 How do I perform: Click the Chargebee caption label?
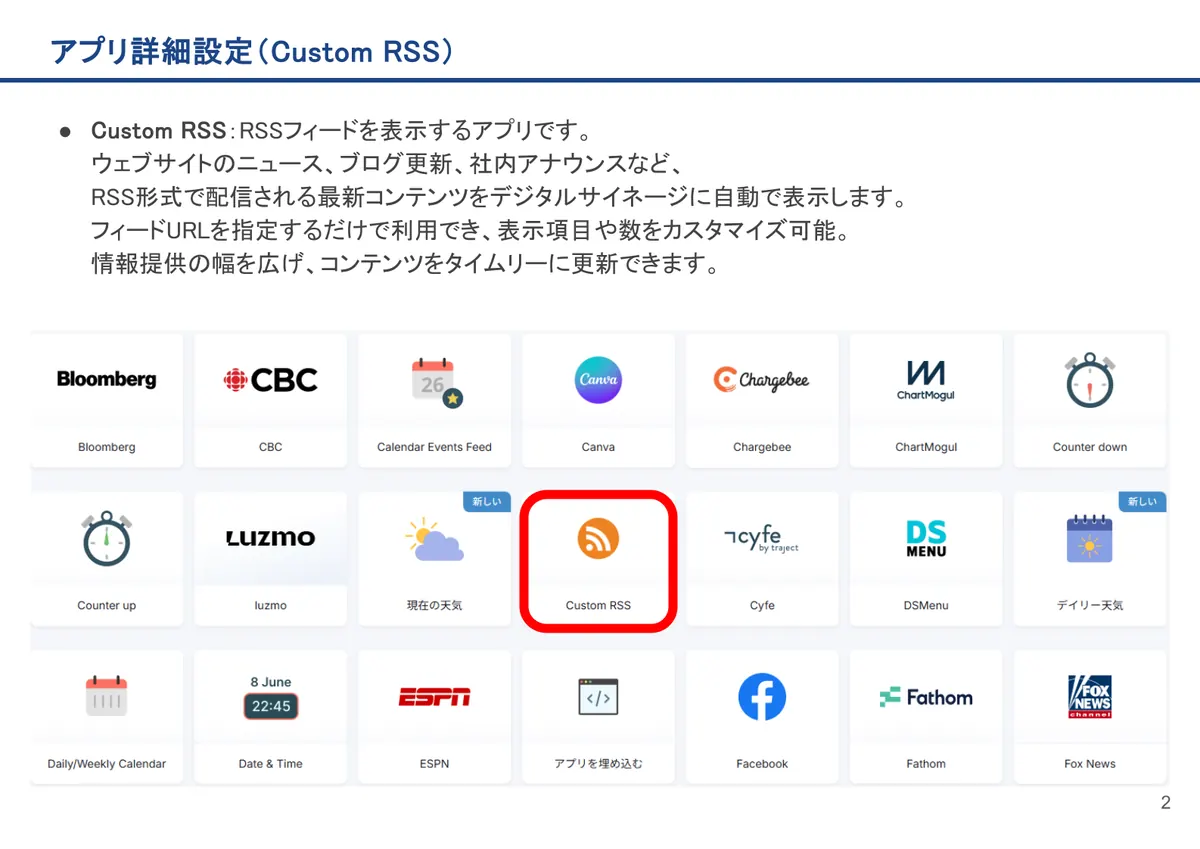click(x=762, y=447)
